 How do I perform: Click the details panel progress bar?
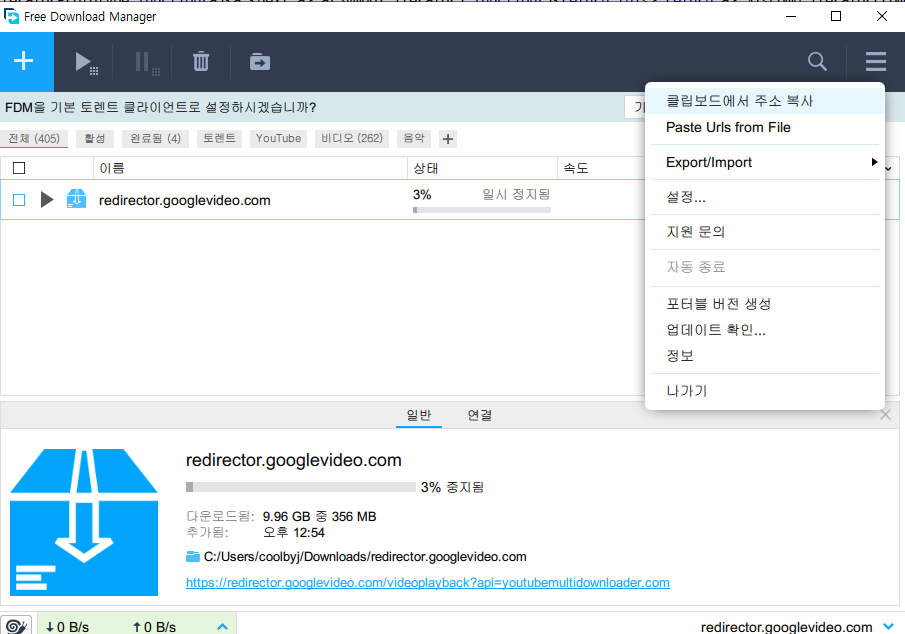(301, 487)
